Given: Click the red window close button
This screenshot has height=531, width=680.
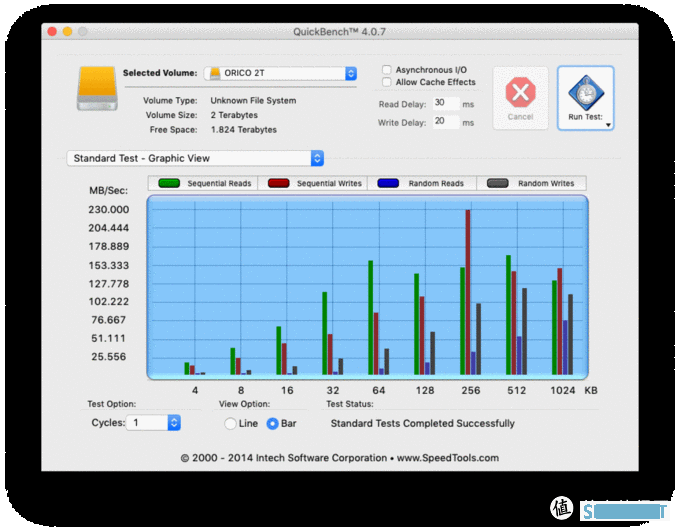Looking at the screenshot, I should [52, 31].
